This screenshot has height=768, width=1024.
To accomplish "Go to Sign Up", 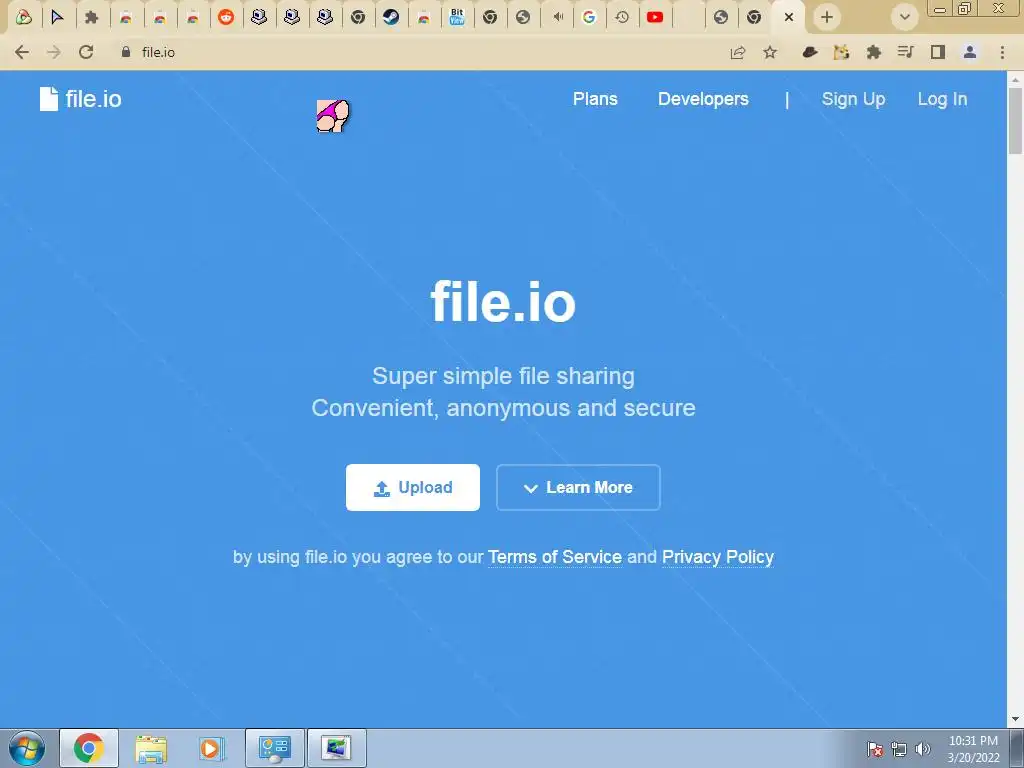I will 854,99.
